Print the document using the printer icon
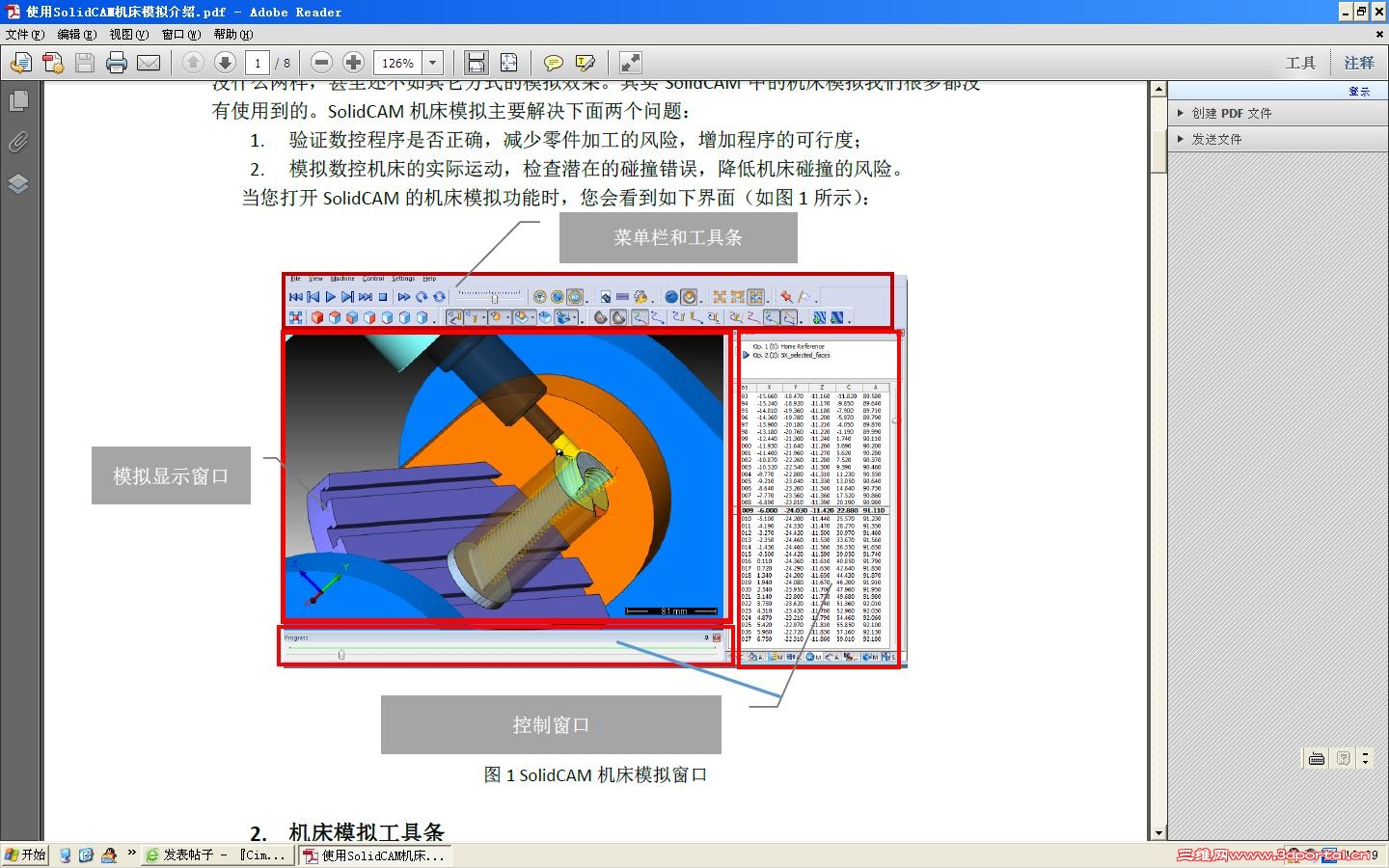1389x868 pixels. pyautogui.click(x=117, y=63)
